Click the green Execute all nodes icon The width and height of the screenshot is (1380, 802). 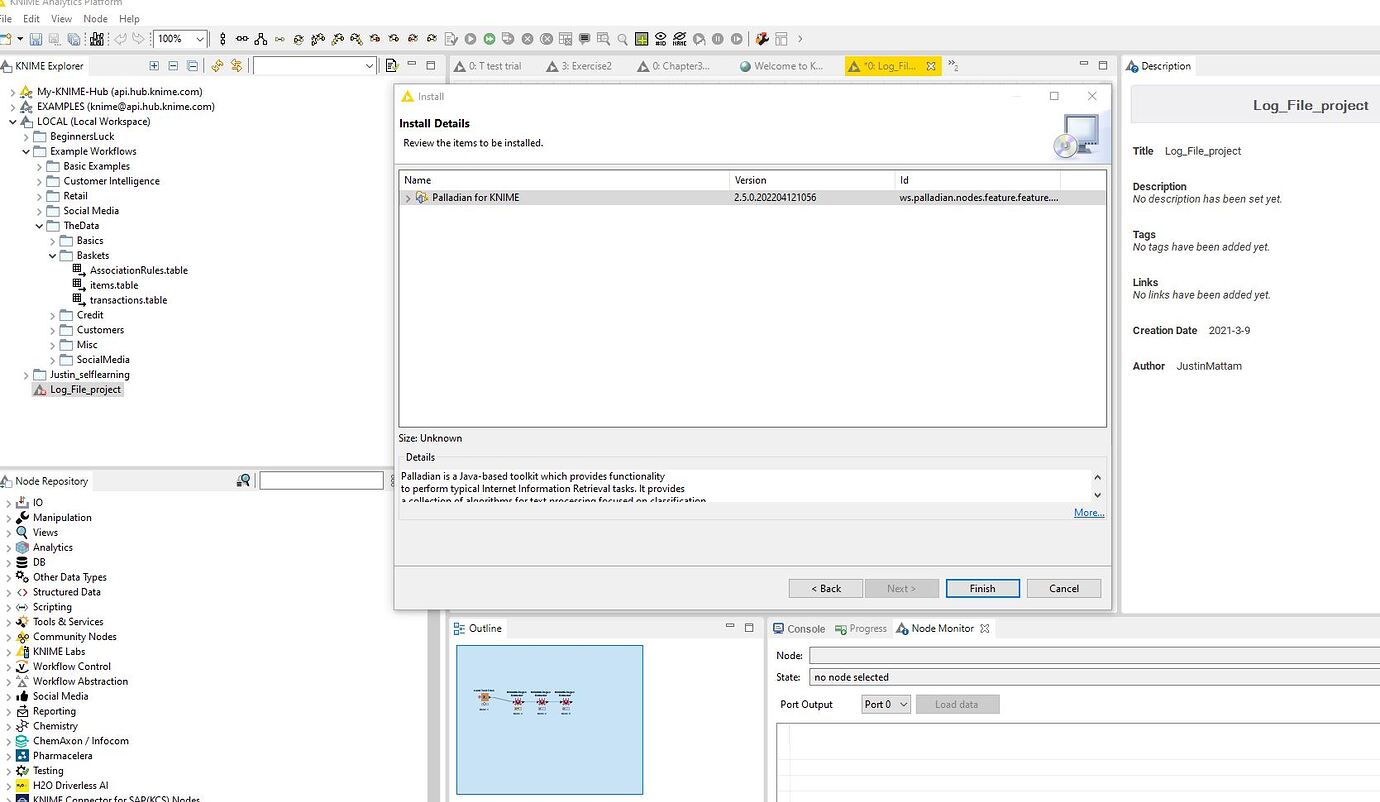click(x=489, y=39)
